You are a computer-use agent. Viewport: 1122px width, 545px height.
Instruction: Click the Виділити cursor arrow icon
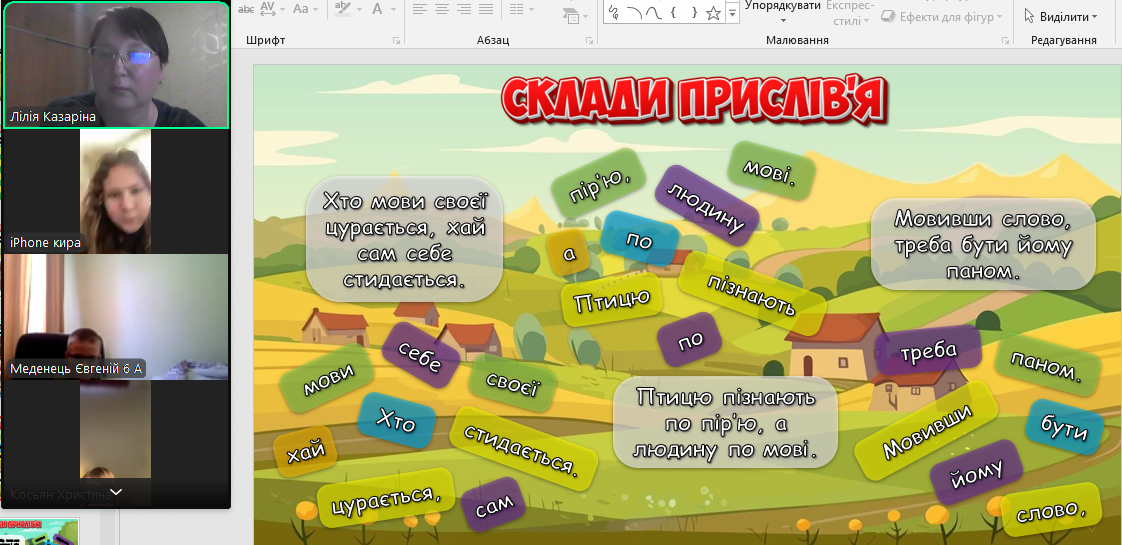coord(1029,16)
